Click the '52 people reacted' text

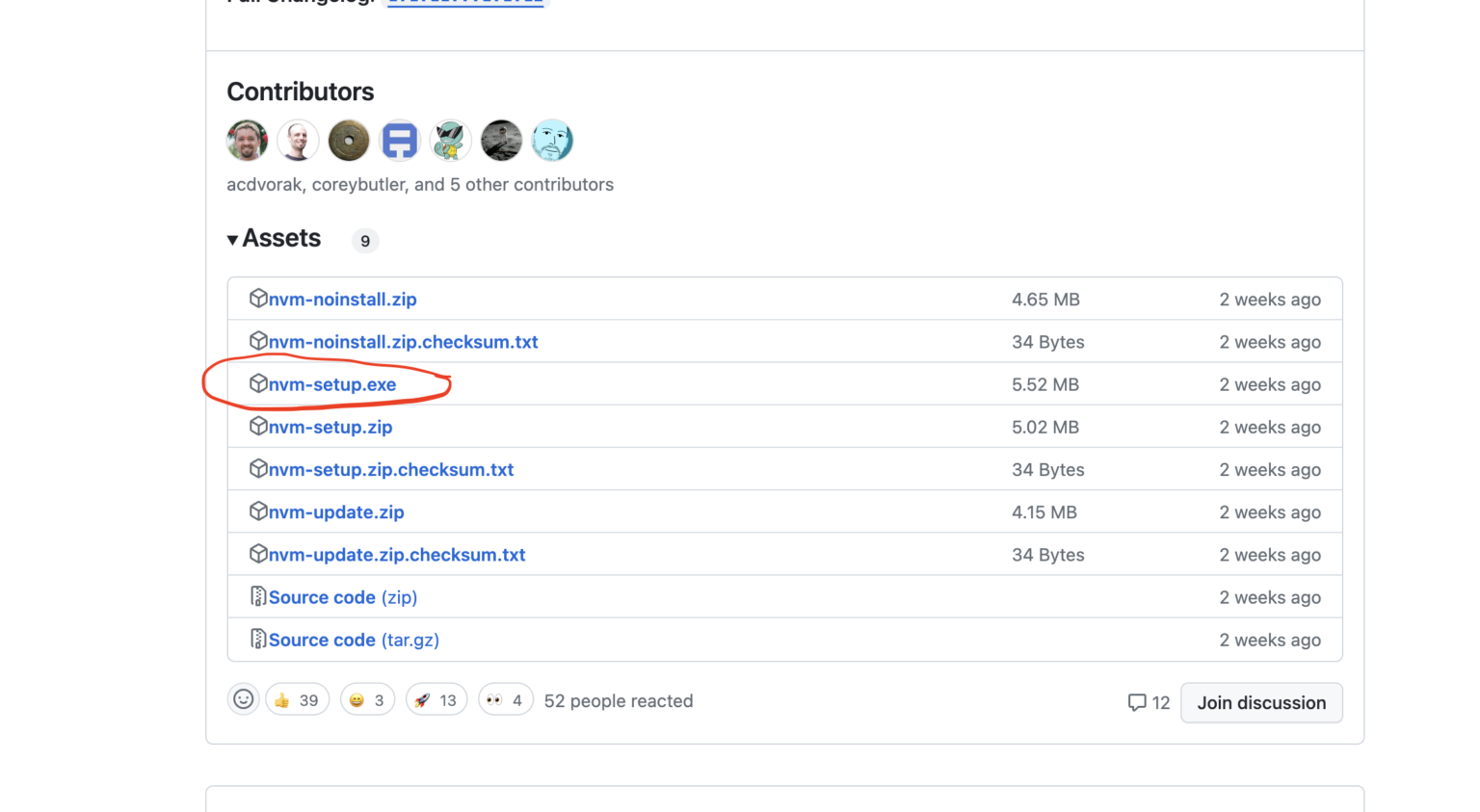[619, 701]
